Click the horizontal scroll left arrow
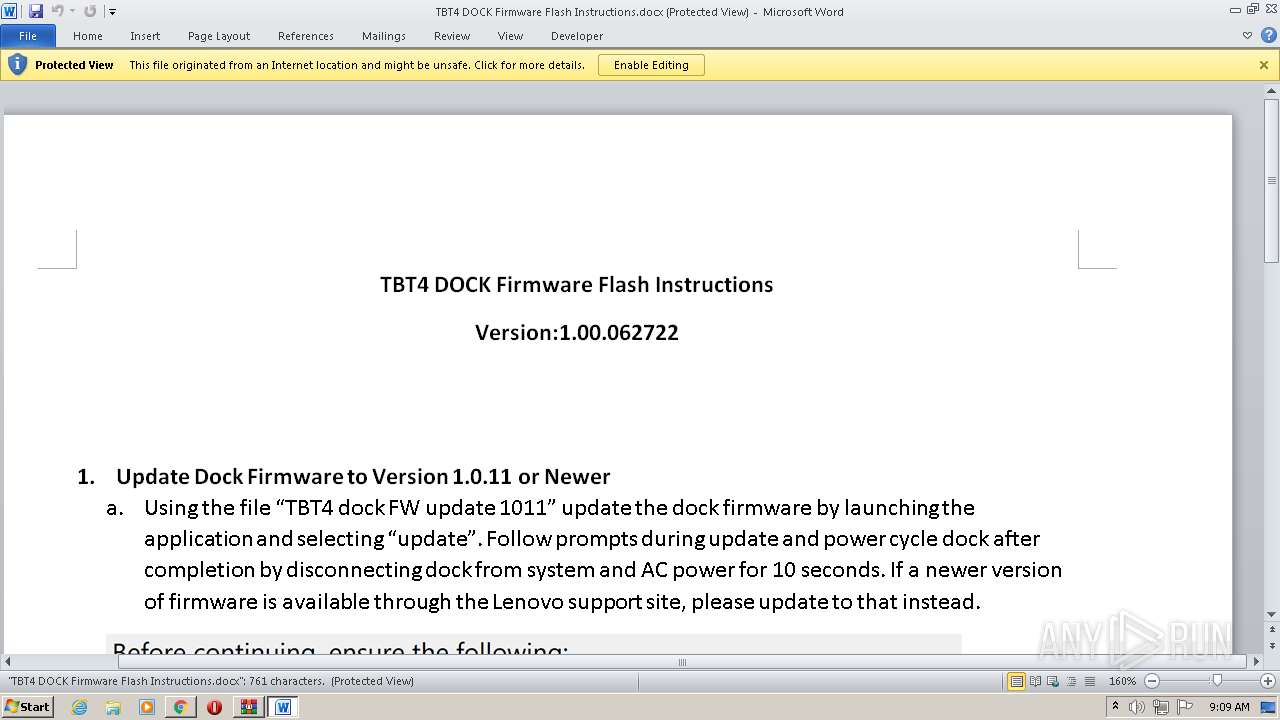The width and height of the screenshot is (1280, 720). pyautogui.click(x=8, y=662)
